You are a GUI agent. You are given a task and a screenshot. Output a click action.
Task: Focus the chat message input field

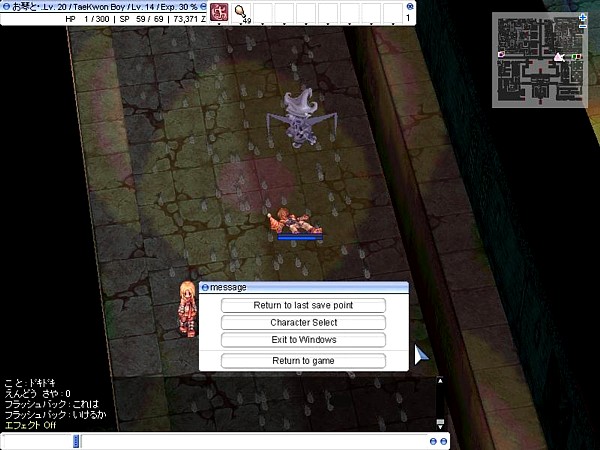coord(254,441)
